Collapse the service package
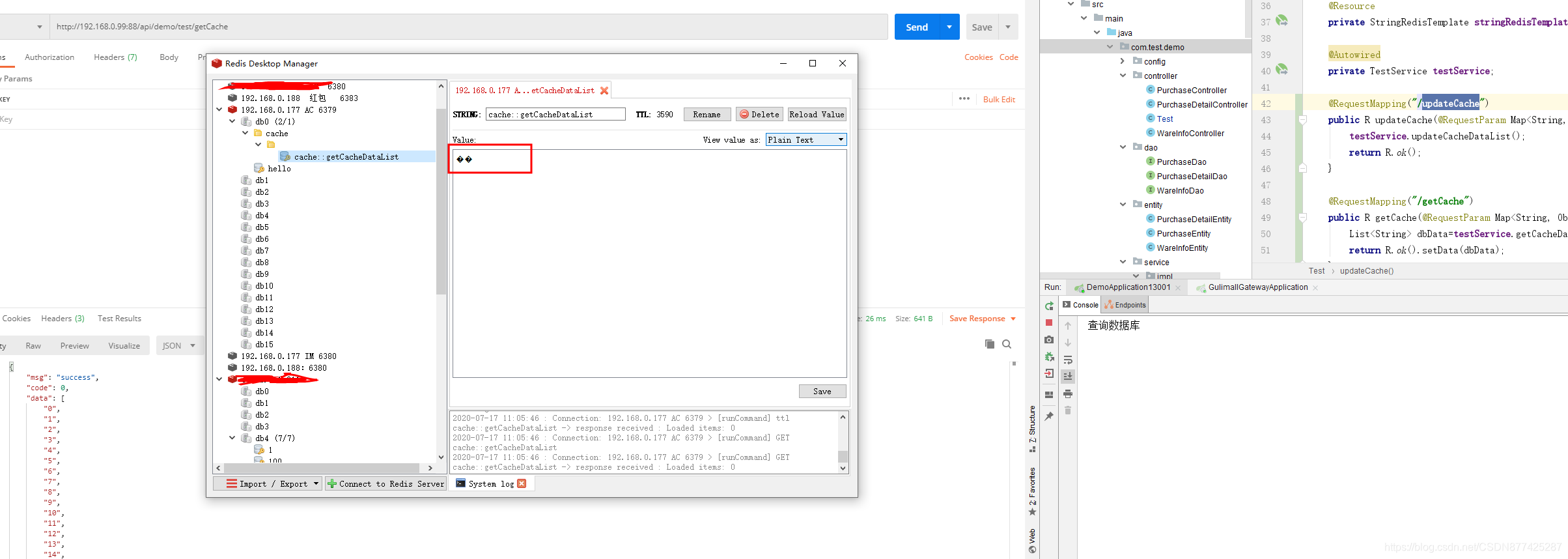The height and width of the screenshot is (559, 1568). [x=1123, y=262]
